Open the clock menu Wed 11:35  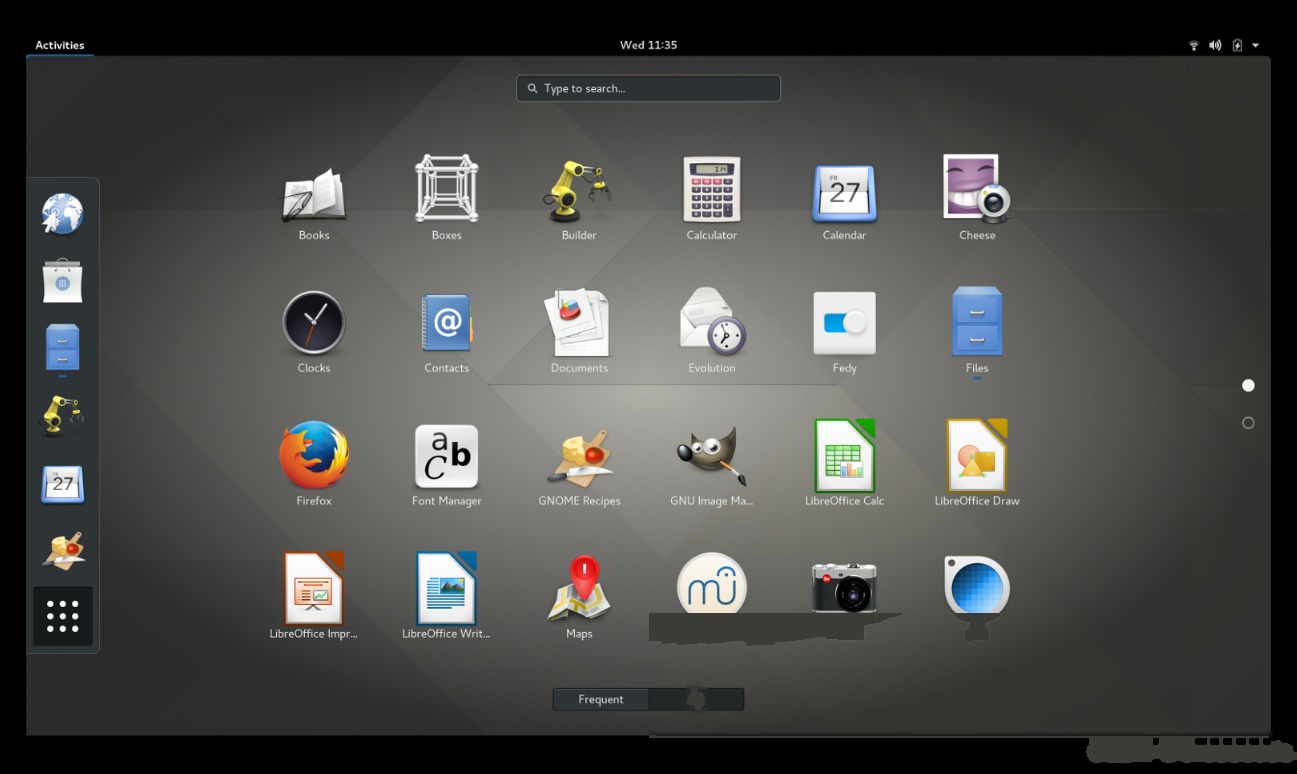(x=648, y=45)
